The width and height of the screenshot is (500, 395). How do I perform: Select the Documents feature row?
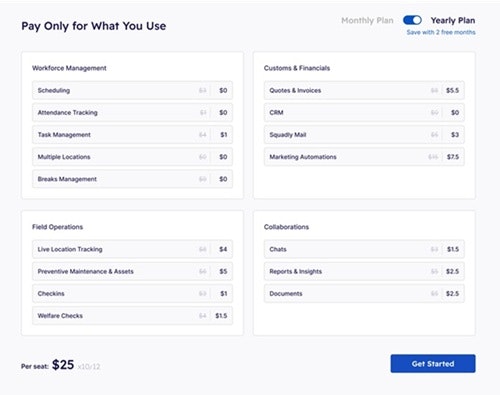click(364, 294)
